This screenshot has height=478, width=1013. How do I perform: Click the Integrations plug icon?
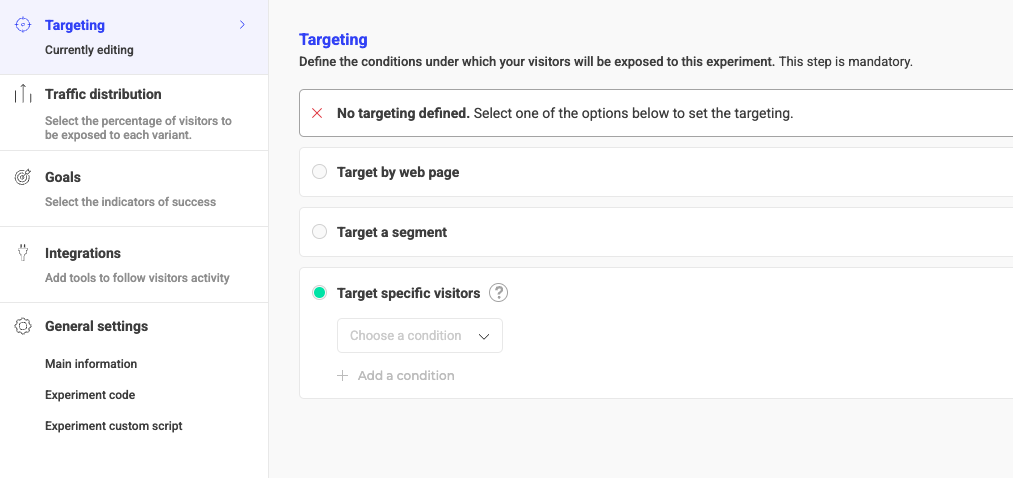(x=22, y=253)
